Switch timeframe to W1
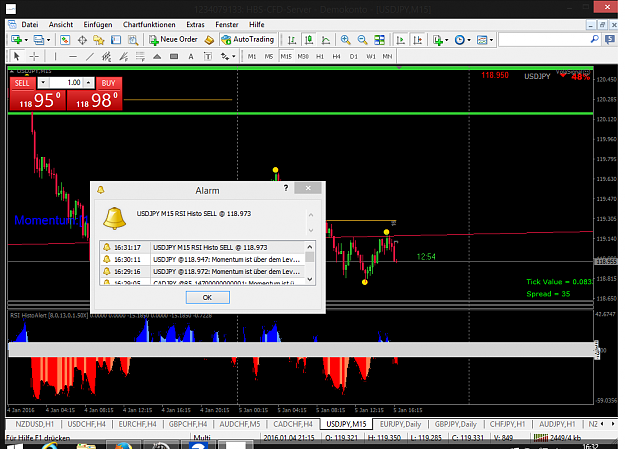Image resolution: width=625 pixels, height=449 pixels. (x=371, y=57)
